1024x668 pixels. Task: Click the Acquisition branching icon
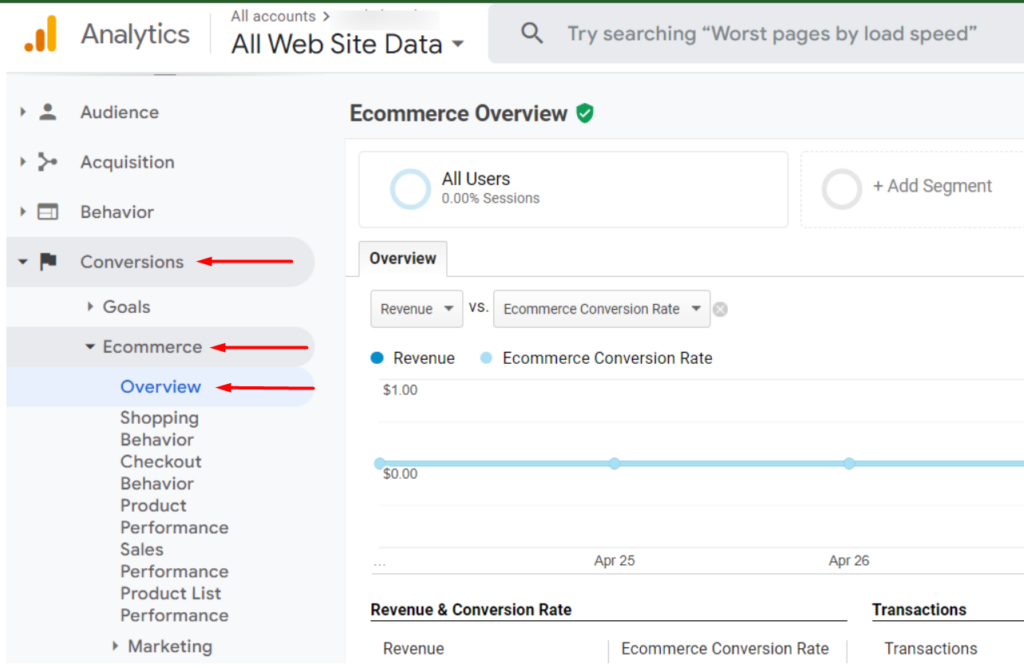click(48, 161)
